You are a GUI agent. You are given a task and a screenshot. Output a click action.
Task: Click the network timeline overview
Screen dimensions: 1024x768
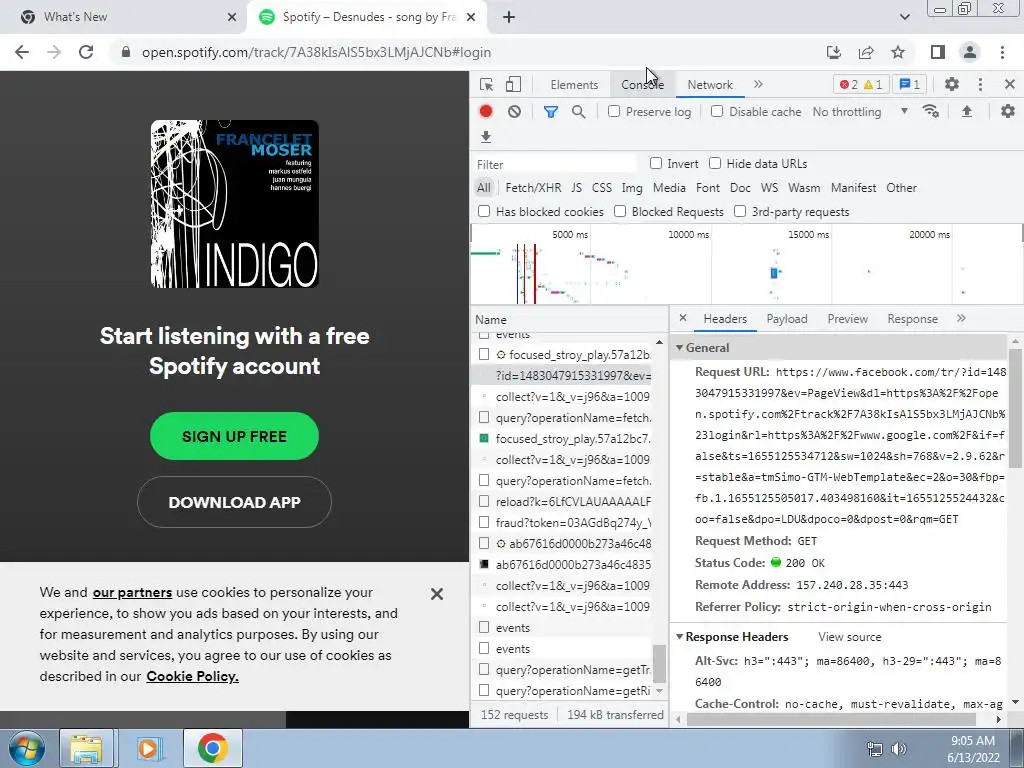(746, 264)
